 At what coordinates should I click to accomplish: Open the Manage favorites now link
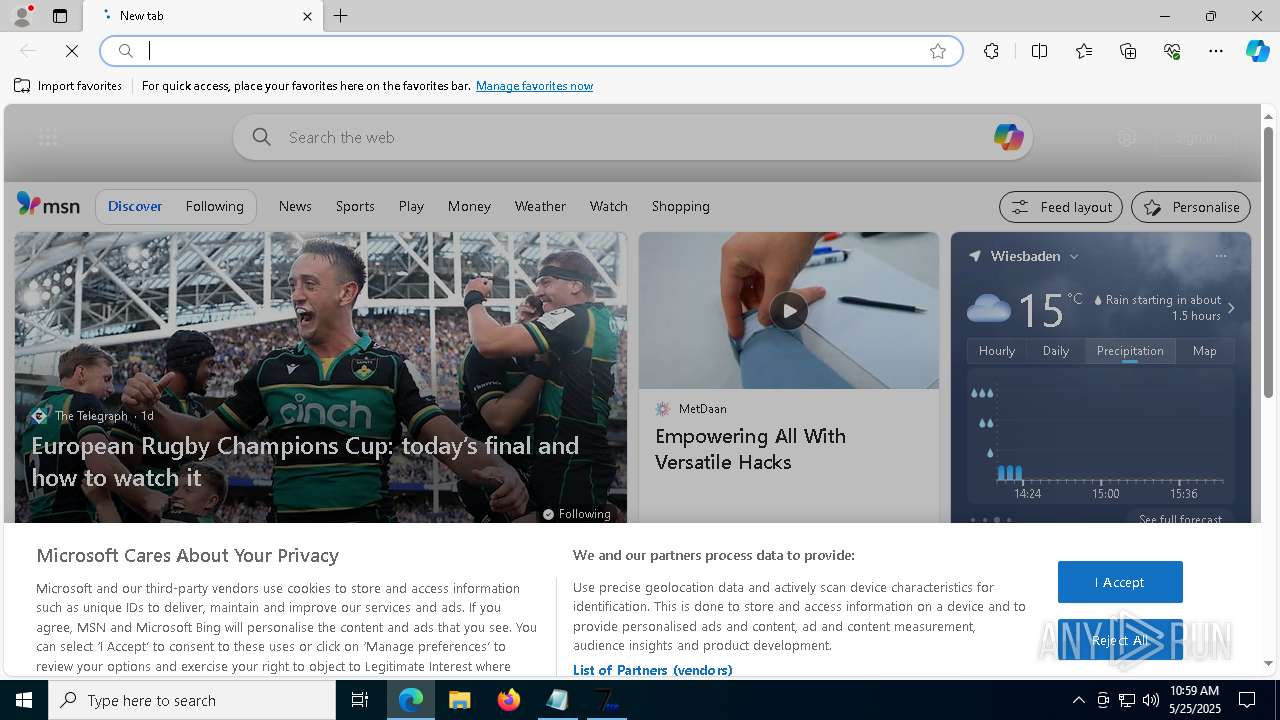point(534,86)
